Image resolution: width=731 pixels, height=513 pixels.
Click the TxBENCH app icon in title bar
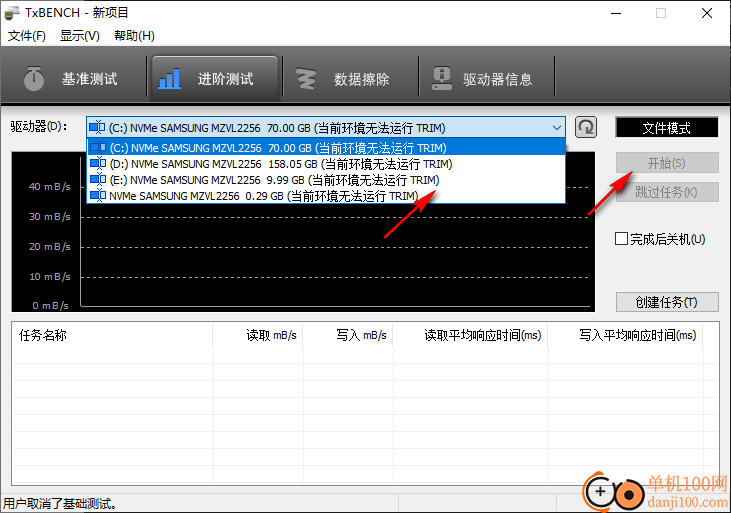pos(12,13)
